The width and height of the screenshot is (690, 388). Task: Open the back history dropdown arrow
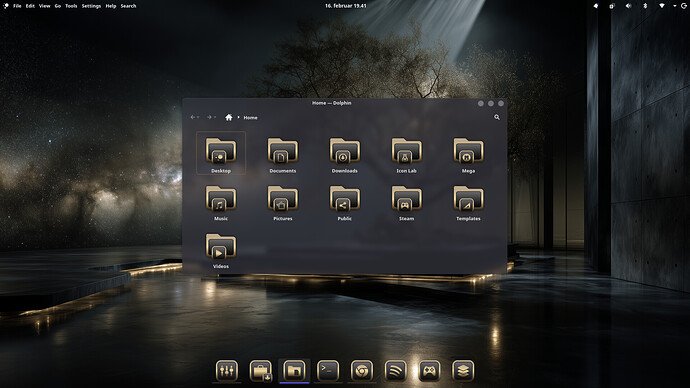(198, 117)
